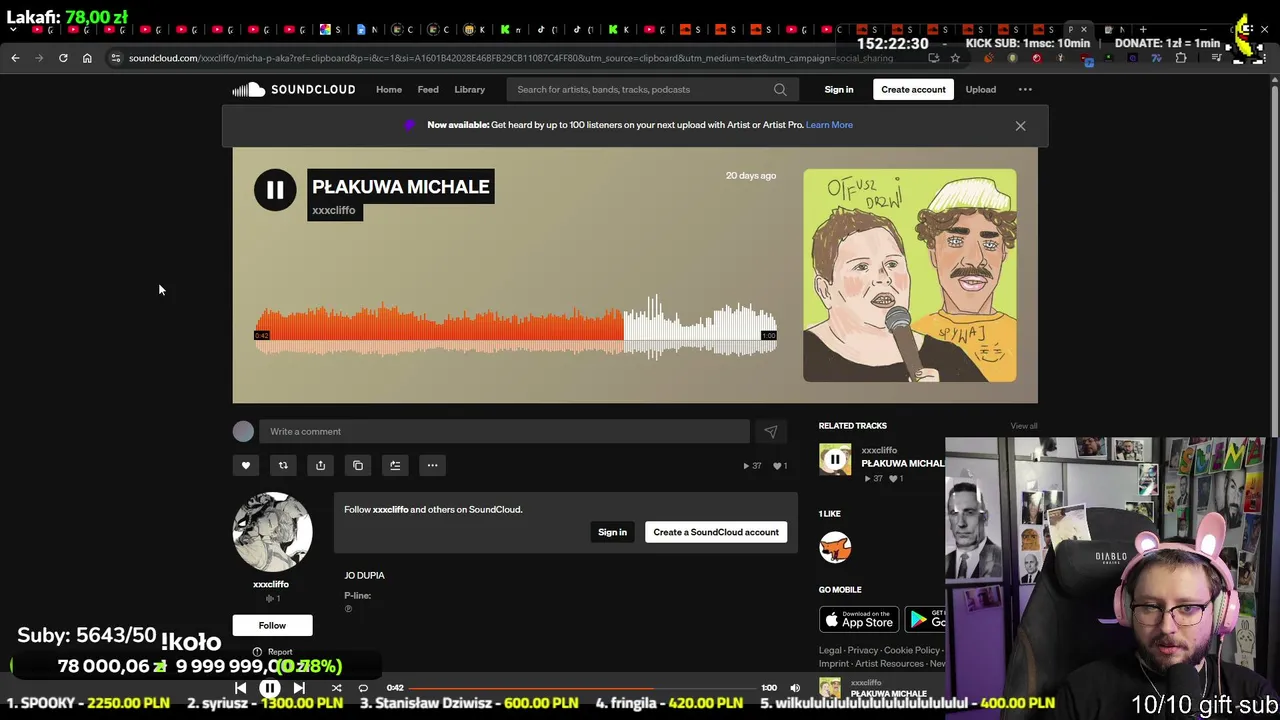Click the soundcloud.com address bar
The image size is (1280, 720).
tap(510, 58)
